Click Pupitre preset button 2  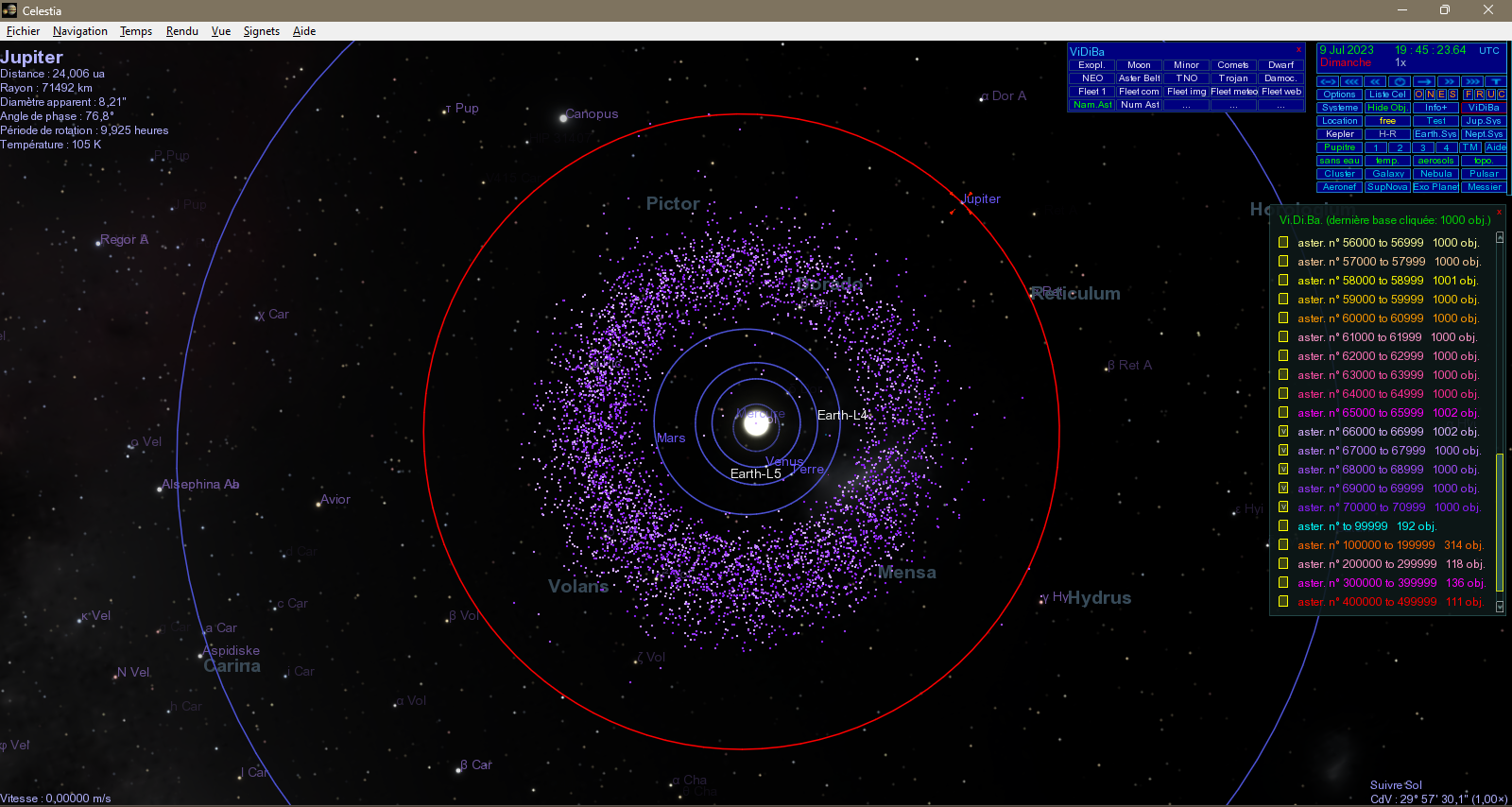pos(1400,147)
